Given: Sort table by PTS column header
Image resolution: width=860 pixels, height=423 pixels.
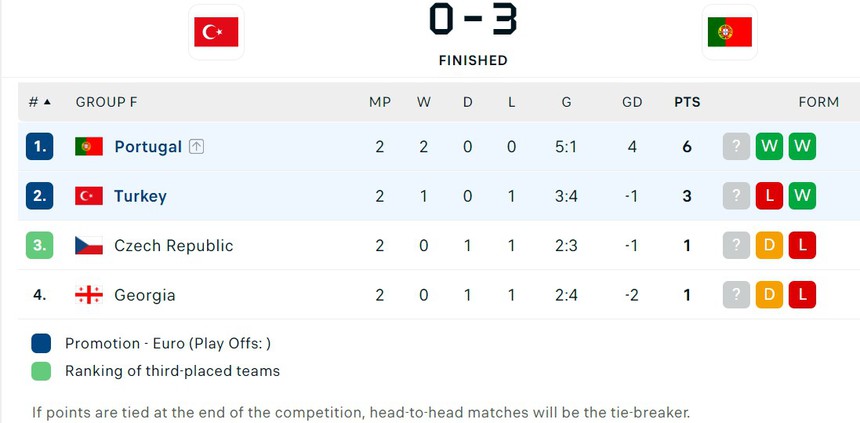Looking at the screenshot, I should (x=687, y=102).
